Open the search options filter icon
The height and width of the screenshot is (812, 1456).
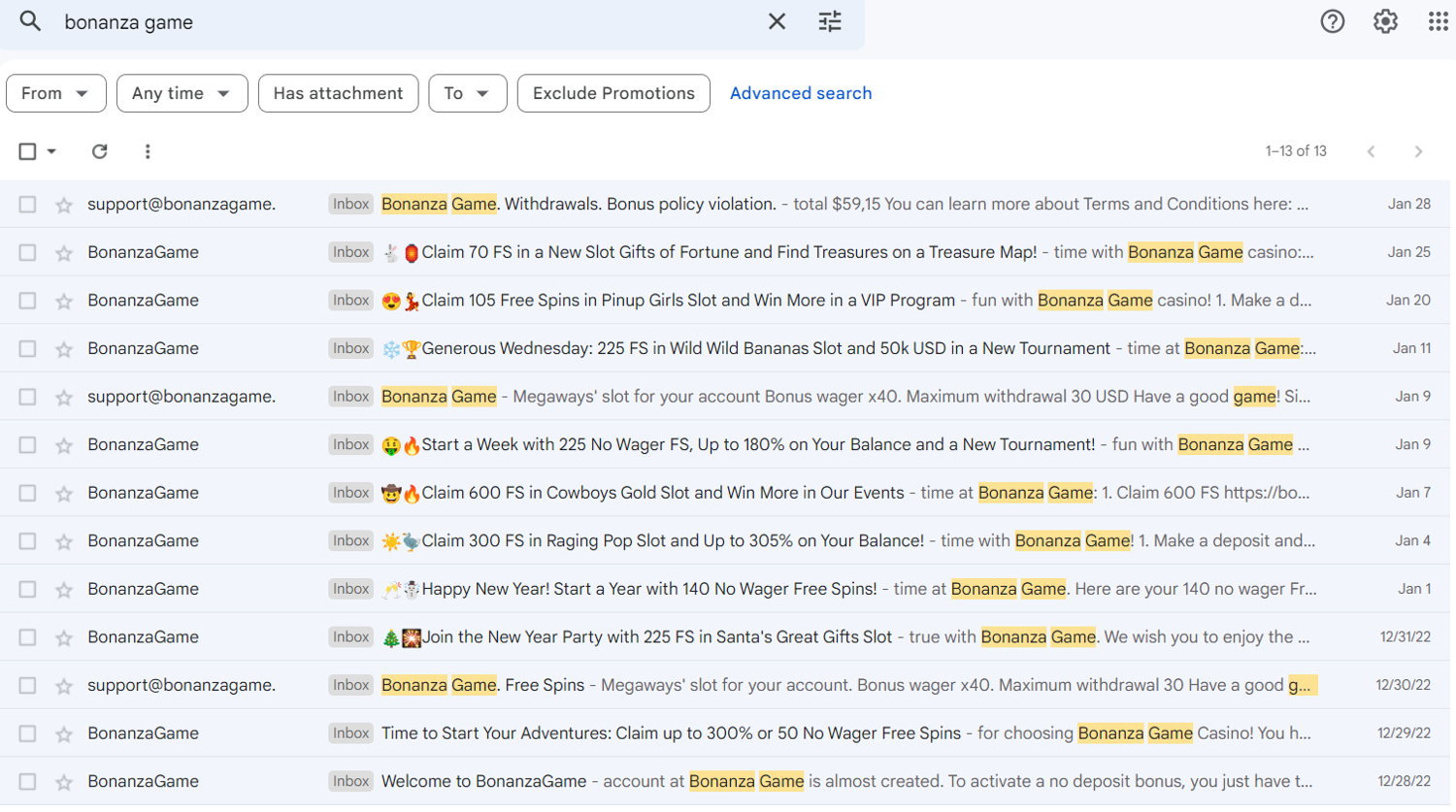830,21
